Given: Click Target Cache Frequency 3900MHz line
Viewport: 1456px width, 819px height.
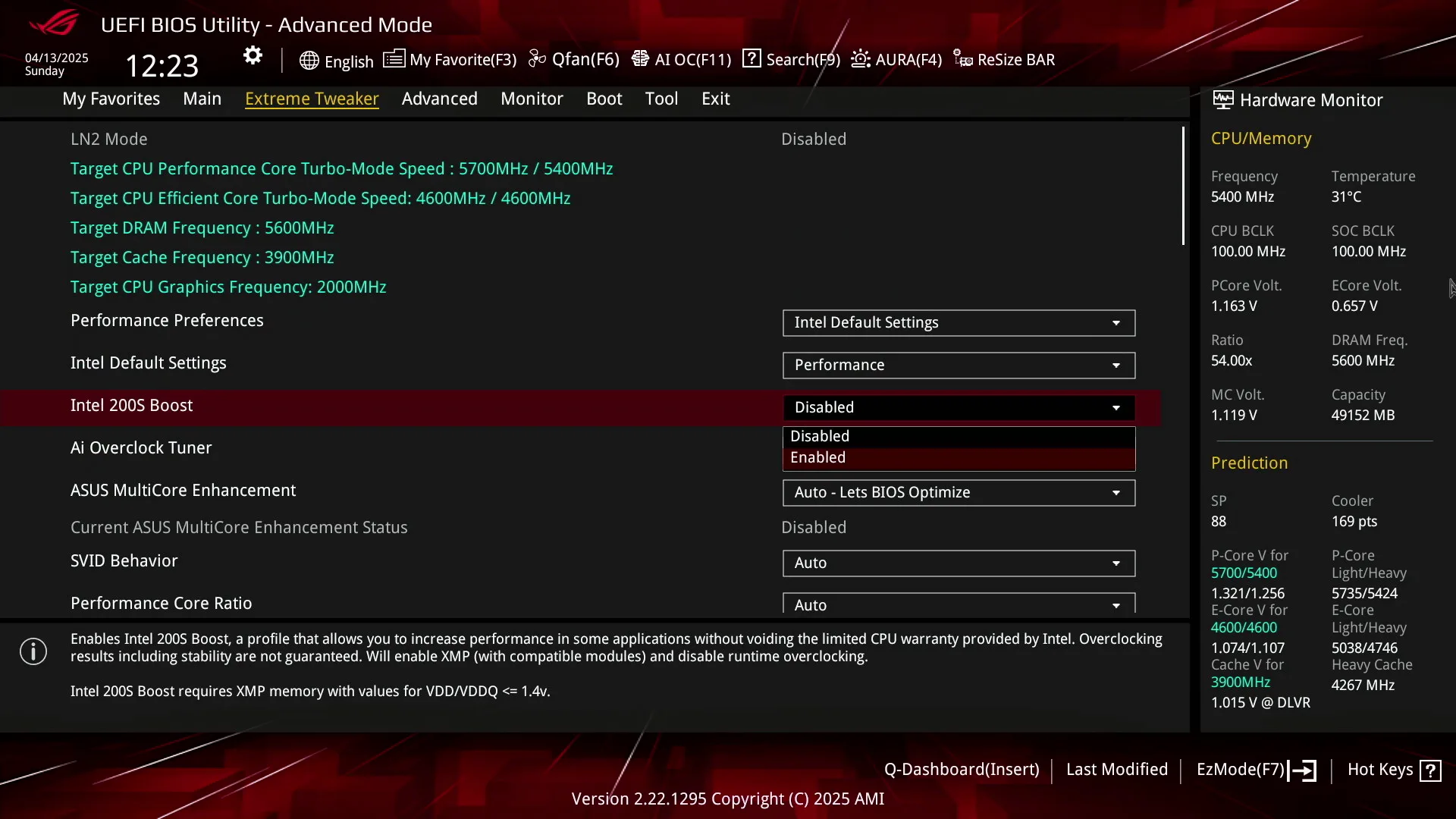Looking at the screenshot, I should (x=202, y=258).
